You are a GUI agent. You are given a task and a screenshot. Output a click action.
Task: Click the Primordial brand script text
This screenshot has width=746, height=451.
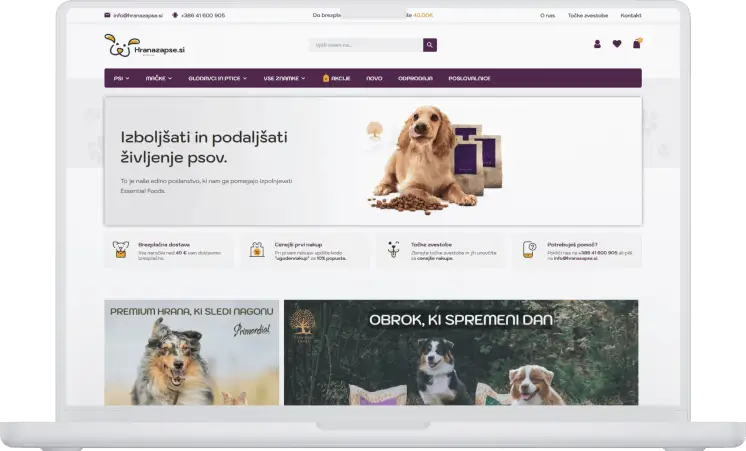click(252, 330)
